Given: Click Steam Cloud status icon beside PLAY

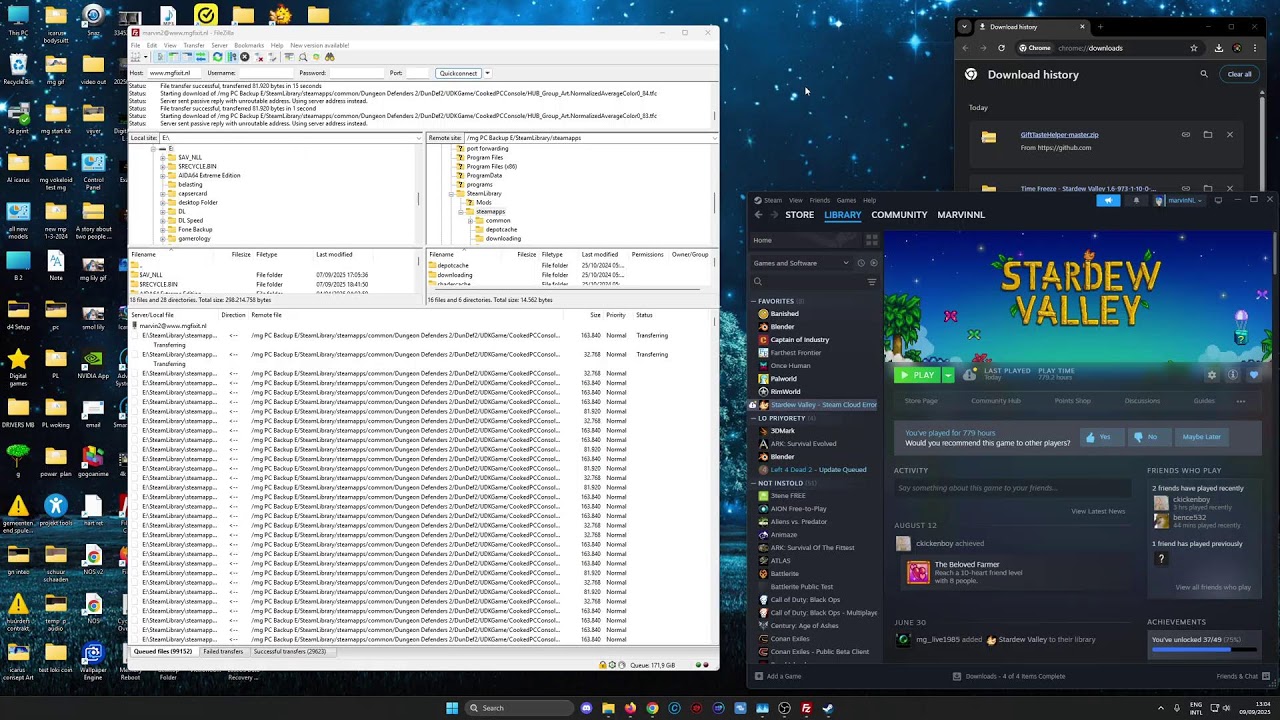Looking at the screenshot, I should pyautogui.click(x=970, y=375).
